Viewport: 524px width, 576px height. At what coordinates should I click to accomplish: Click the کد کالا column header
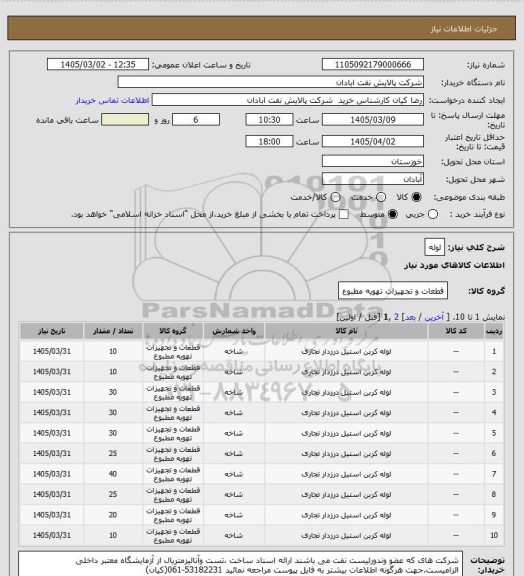[x=456, y=331]
